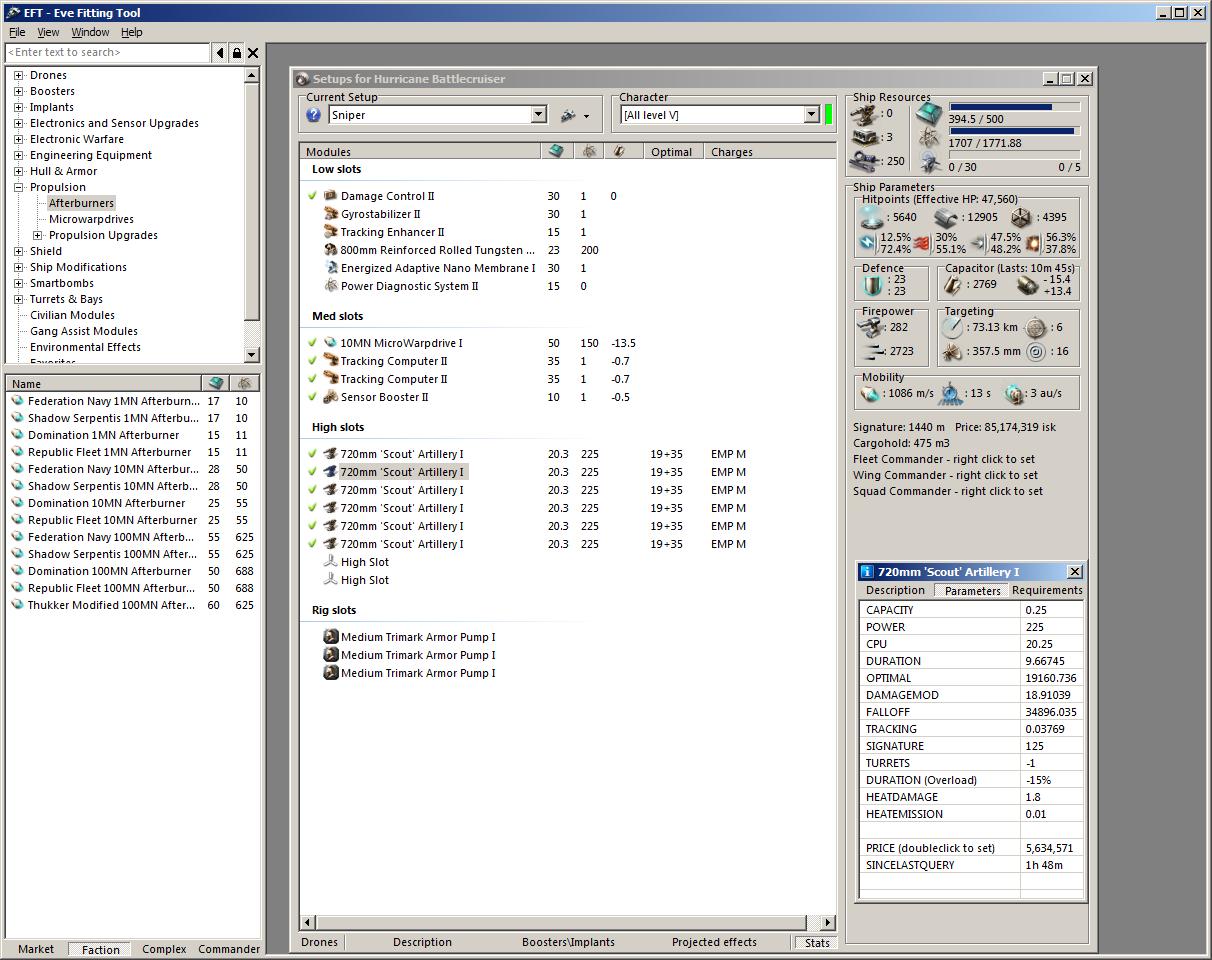This screenshot has width=1212, height=960.
Task: Click the Power Diagnostic System II icon
Action: pos(331,286)
